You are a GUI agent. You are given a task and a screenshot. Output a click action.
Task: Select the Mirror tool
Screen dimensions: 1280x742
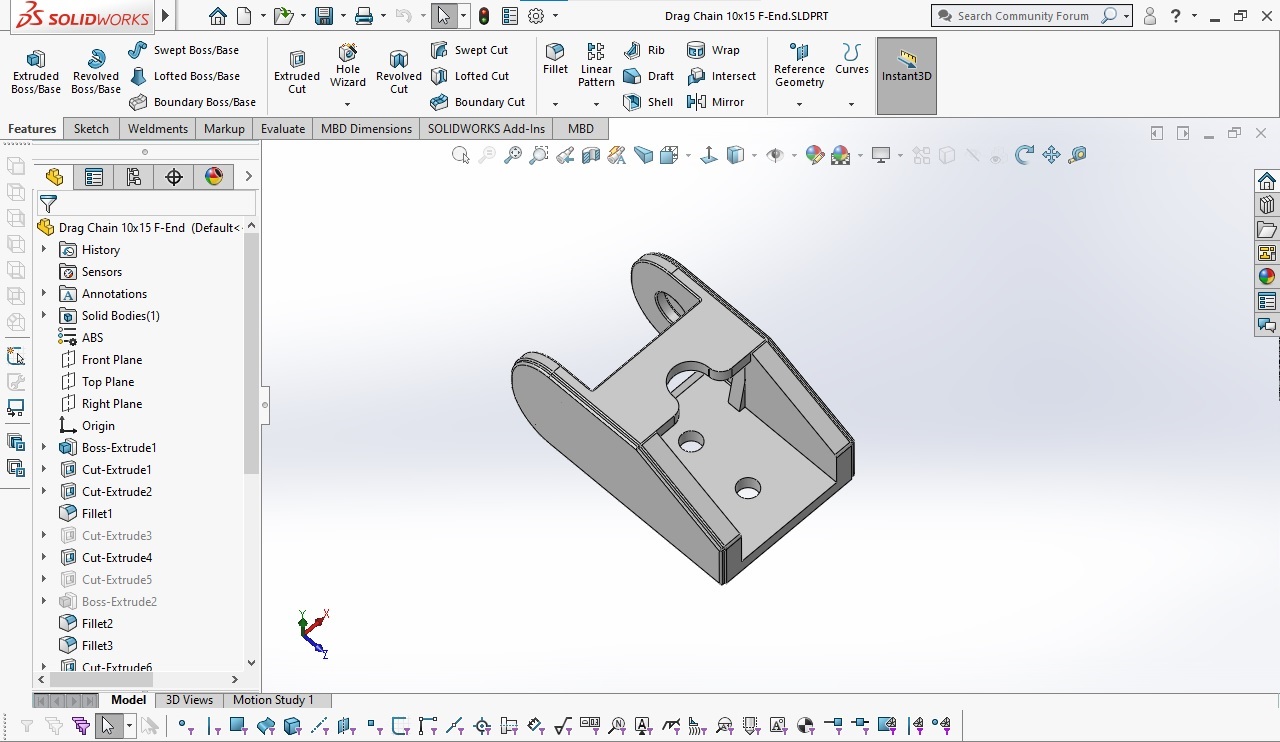tap(715, 102)
